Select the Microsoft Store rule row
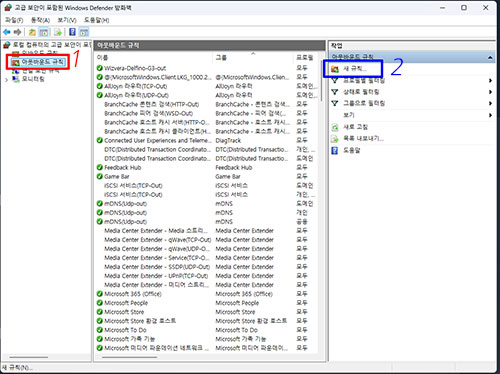Screen dimensions: 500x374 [x=207, y=312]
